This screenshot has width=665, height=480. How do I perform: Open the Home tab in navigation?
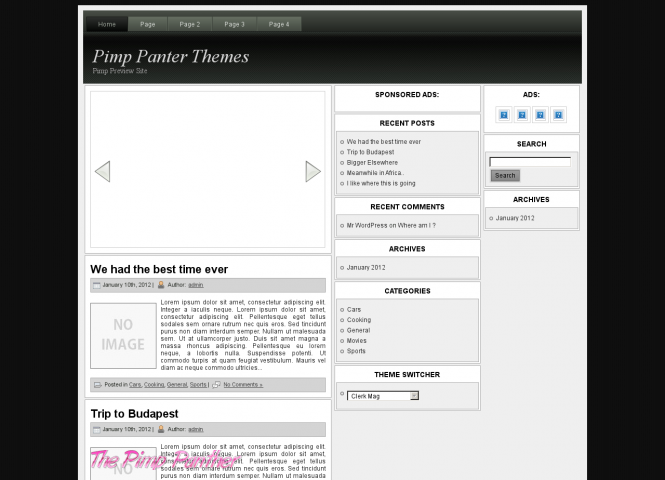[x=107, y=24]
